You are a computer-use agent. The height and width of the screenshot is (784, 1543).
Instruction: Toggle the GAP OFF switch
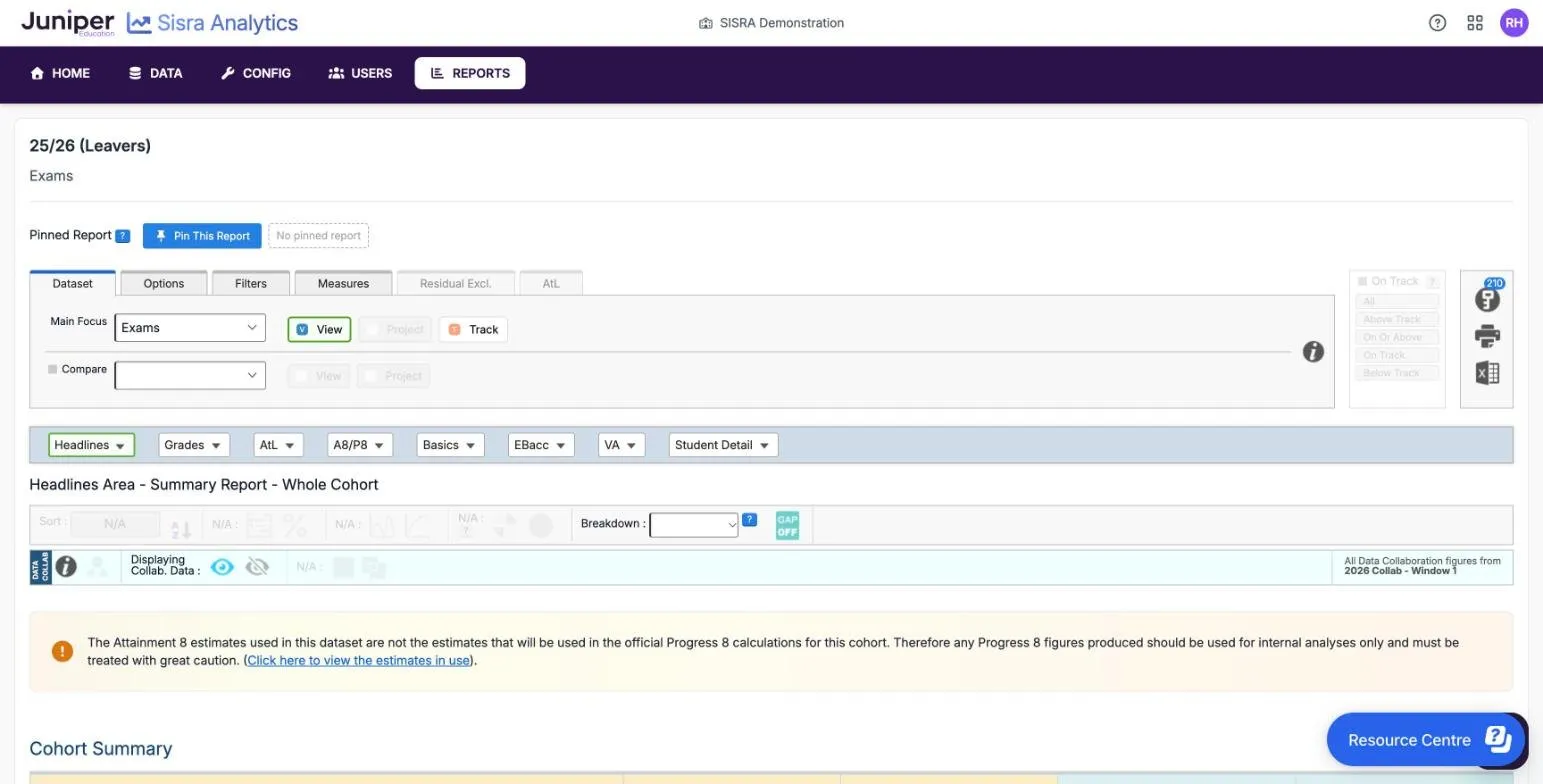coord(787,525)
